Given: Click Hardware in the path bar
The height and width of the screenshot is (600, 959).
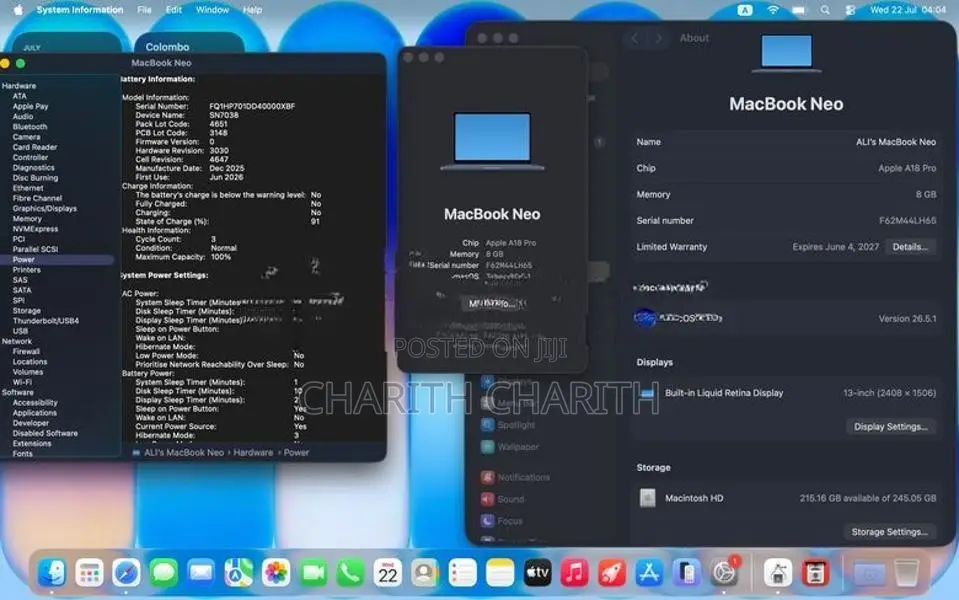Looking at the screenshot, I should [x=253, y=453].
